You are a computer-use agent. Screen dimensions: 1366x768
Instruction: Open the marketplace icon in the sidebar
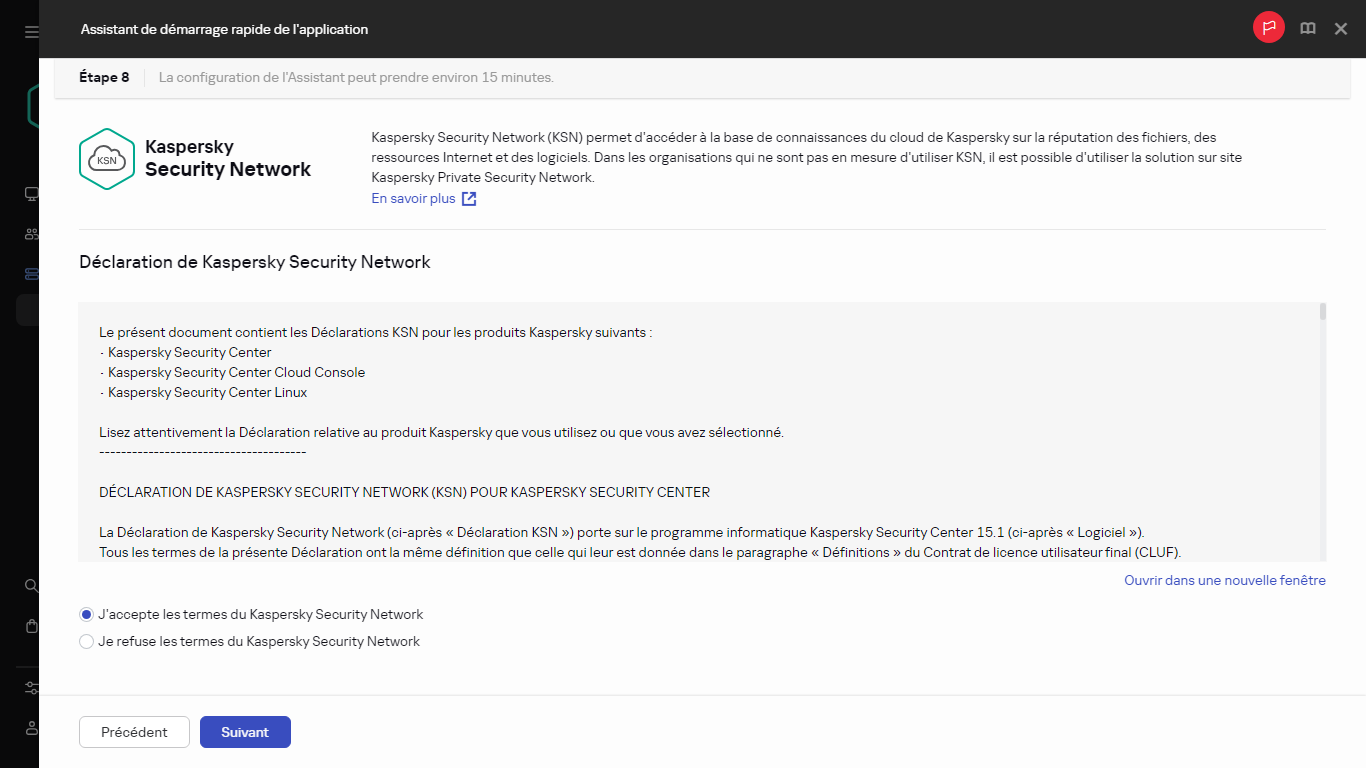pos(30,626)
